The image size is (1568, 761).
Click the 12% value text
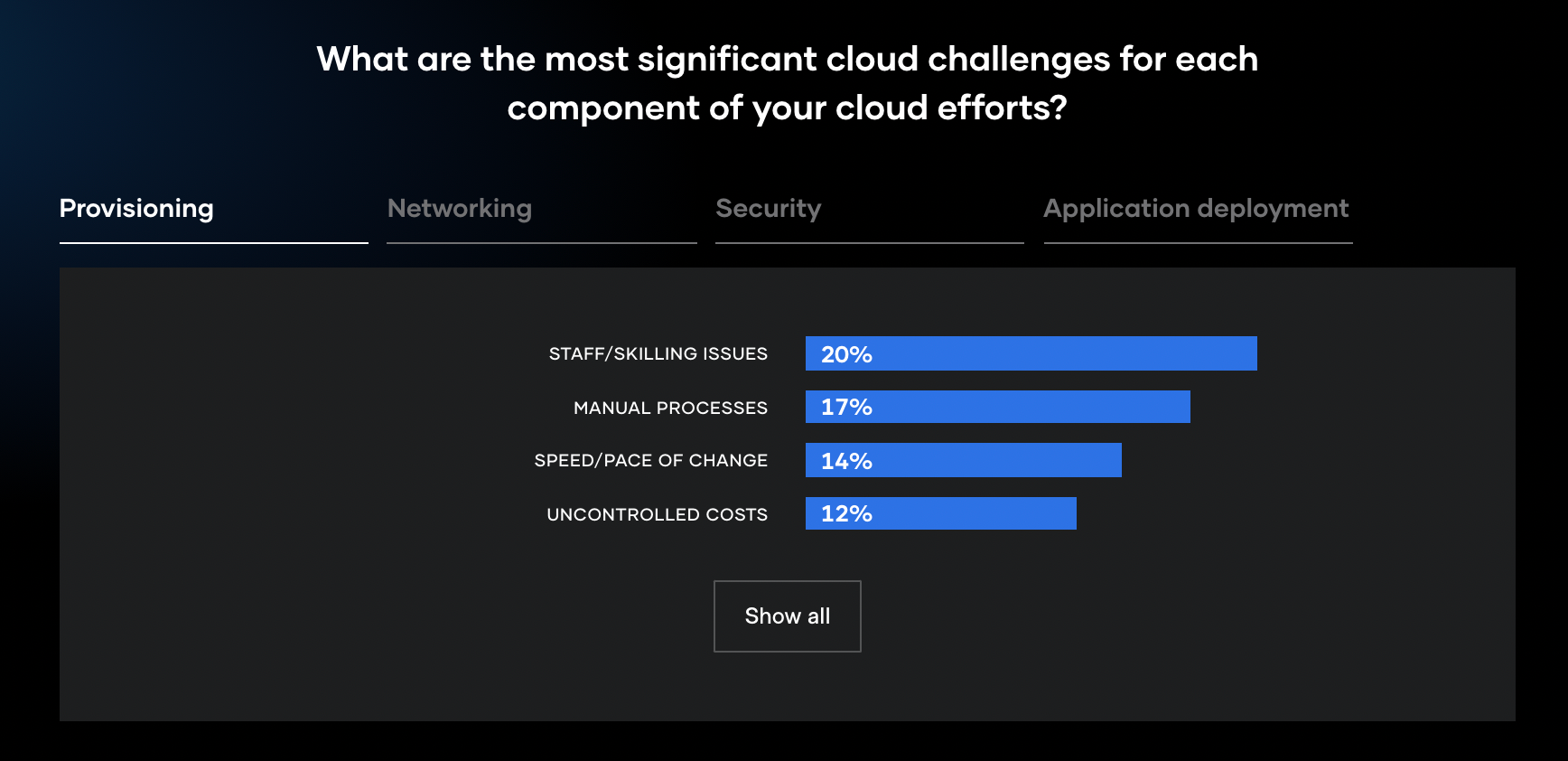[x=846, y=513]
